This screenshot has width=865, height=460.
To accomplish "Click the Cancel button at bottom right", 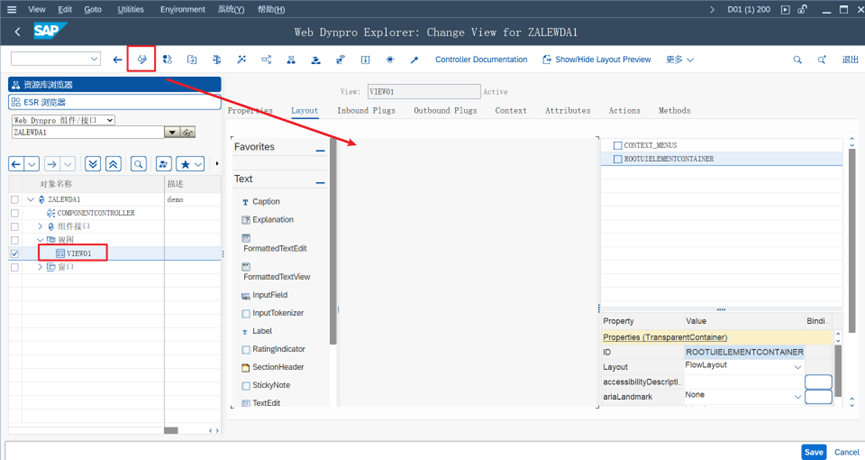I will [x=847, y=452].
